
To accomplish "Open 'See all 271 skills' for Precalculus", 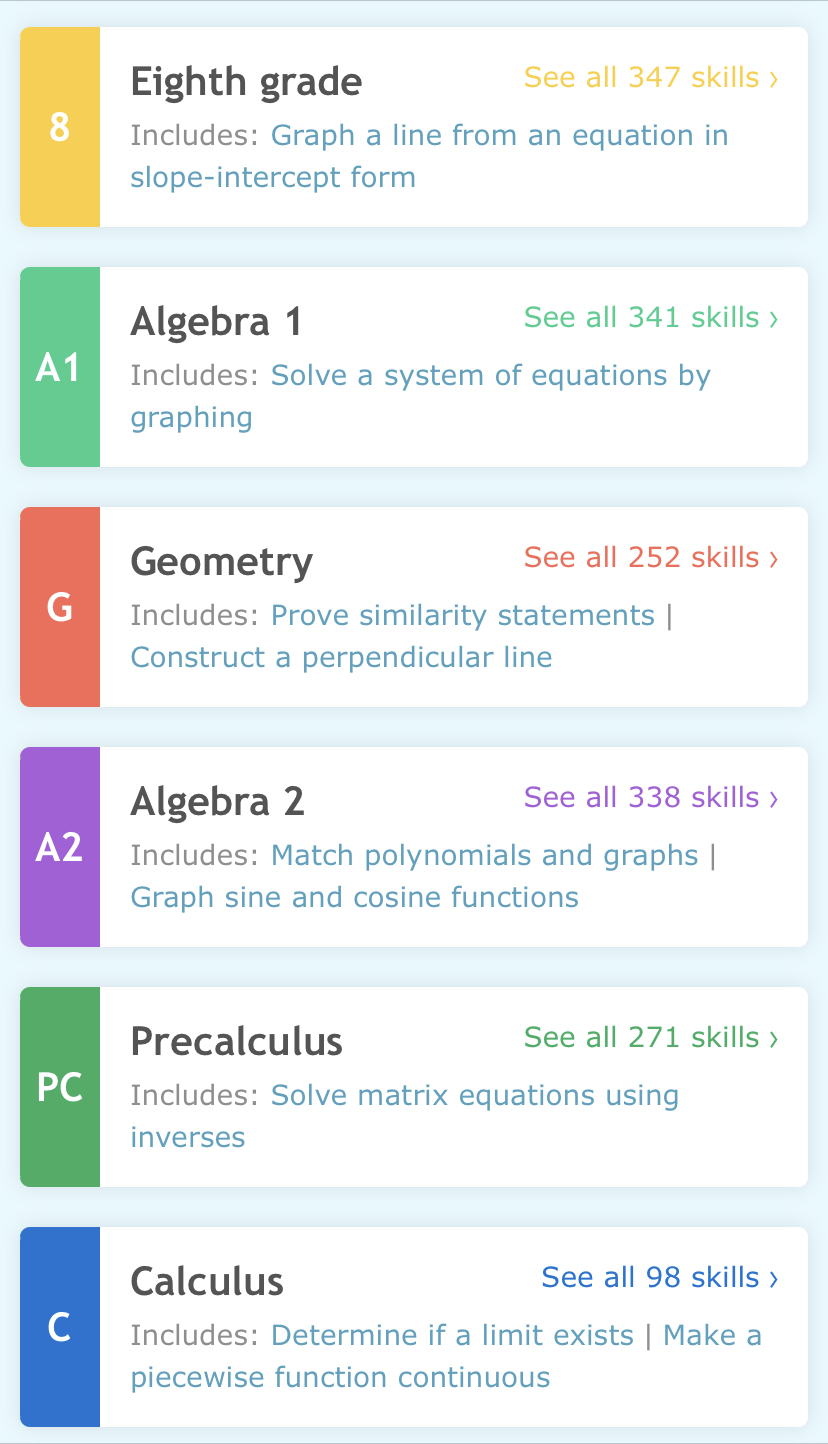I will click(651, 1038).
